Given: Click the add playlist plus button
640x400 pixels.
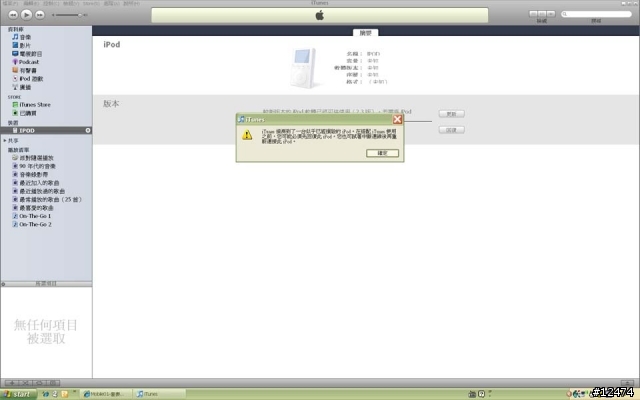Looking at the screenshot, I should click(x=12, y=383).
